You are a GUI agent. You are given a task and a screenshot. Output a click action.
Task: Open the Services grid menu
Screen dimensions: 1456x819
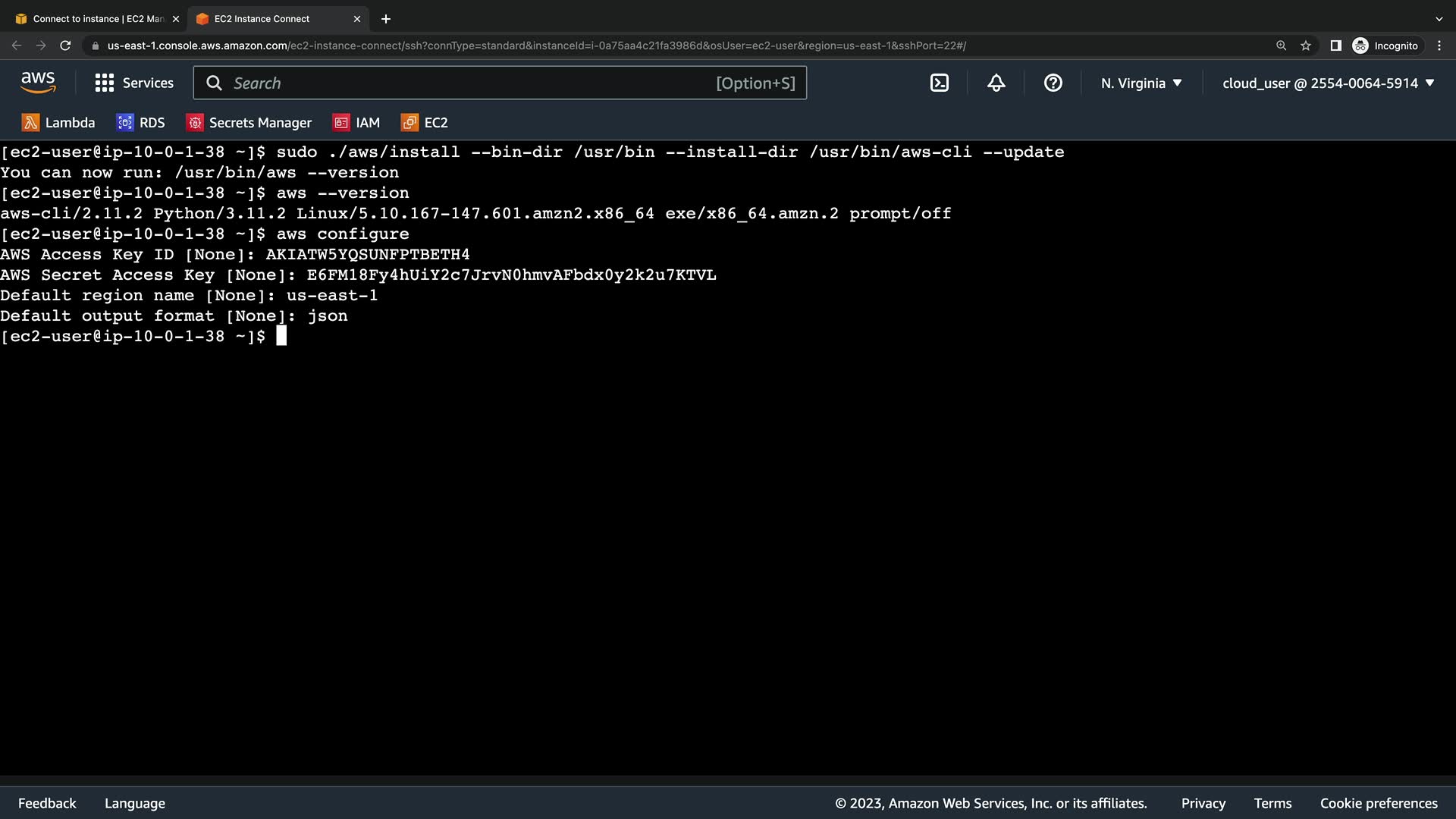(x=134, y=83)
